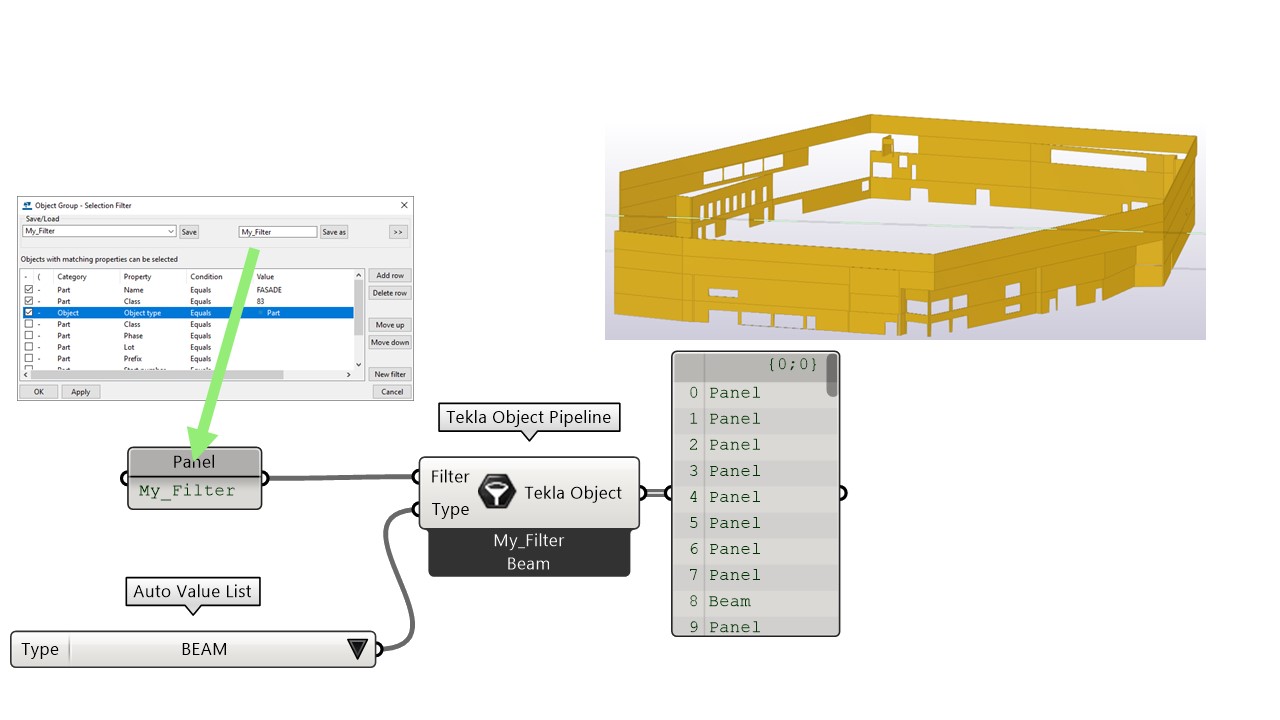Click the 3D facade model view
This screenshot has width=1280, height=720.
[905, 226]
